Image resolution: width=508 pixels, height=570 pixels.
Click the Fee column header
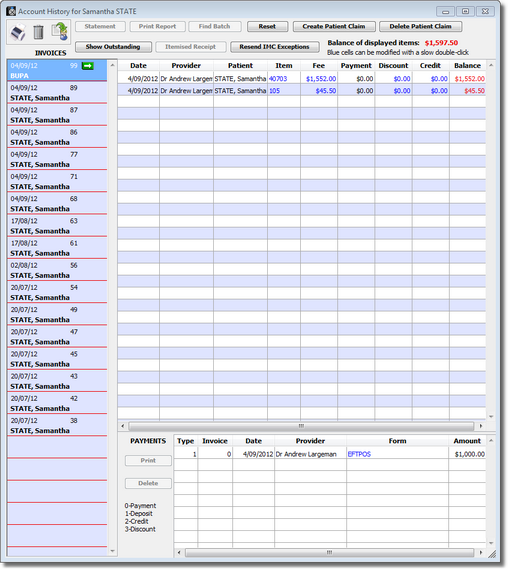(319, 66)
